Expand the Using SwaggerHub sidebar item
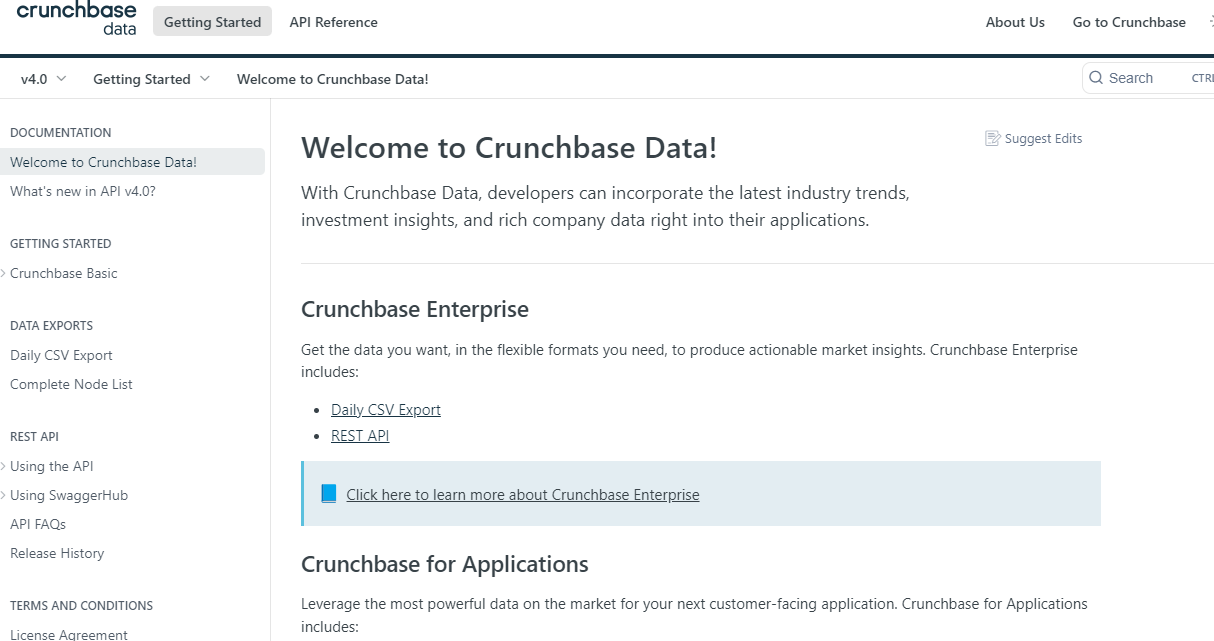 coord(4,496)
